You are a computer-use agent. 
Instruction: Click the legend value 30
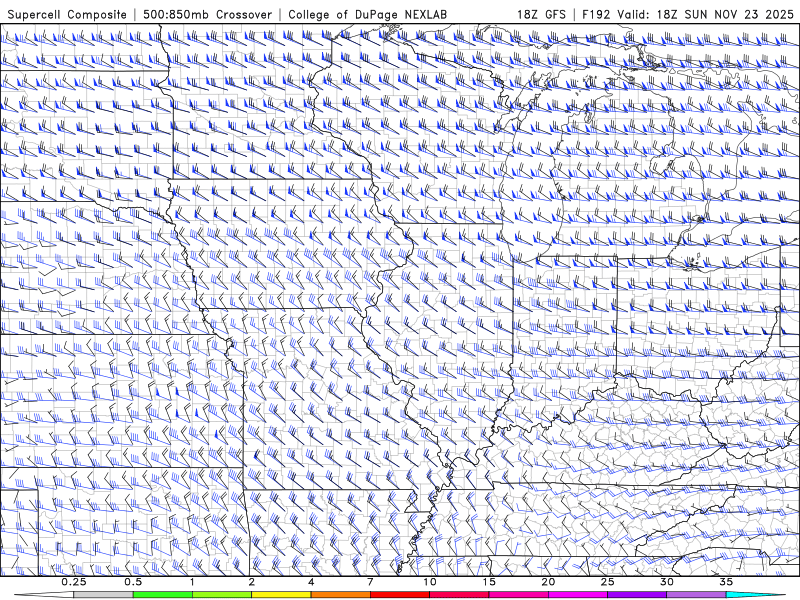click(666, 582)
